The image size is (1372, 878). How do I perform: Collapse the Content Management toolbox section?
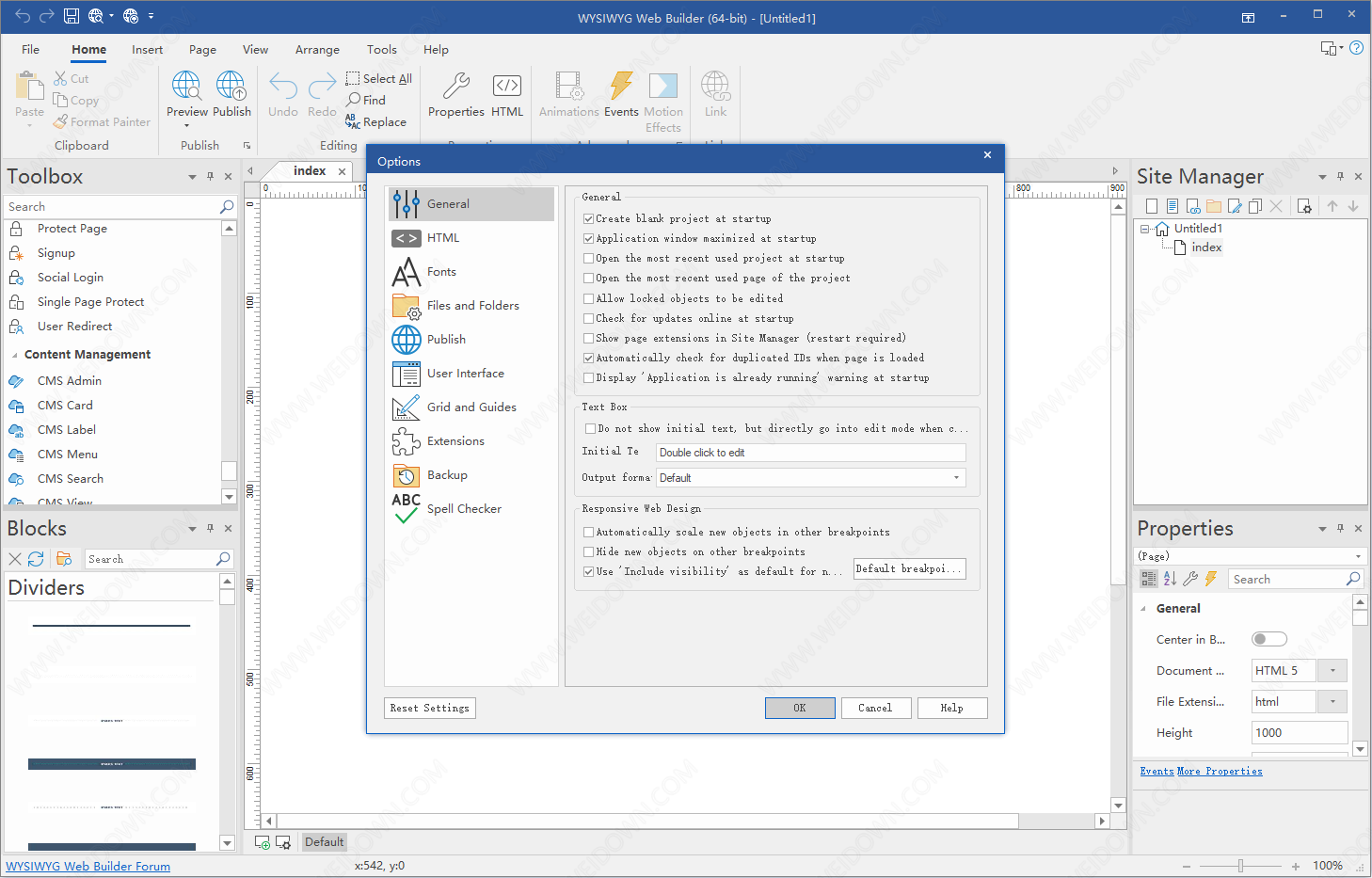(x=14, y=356)
